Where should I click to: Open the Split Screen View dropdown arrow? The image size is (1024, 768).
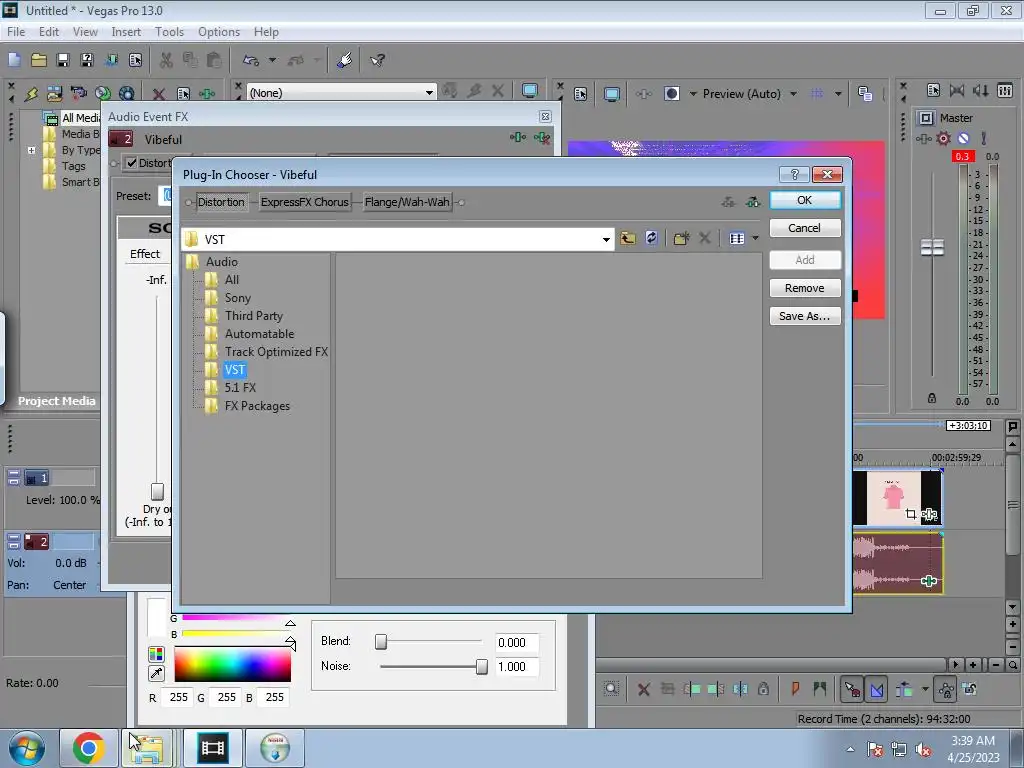[x=693, y=93]
